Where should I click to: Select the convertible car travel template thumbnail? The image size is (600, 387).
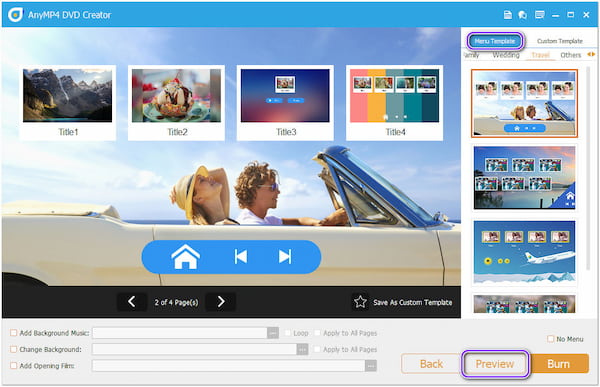click(x=524, y=103)
